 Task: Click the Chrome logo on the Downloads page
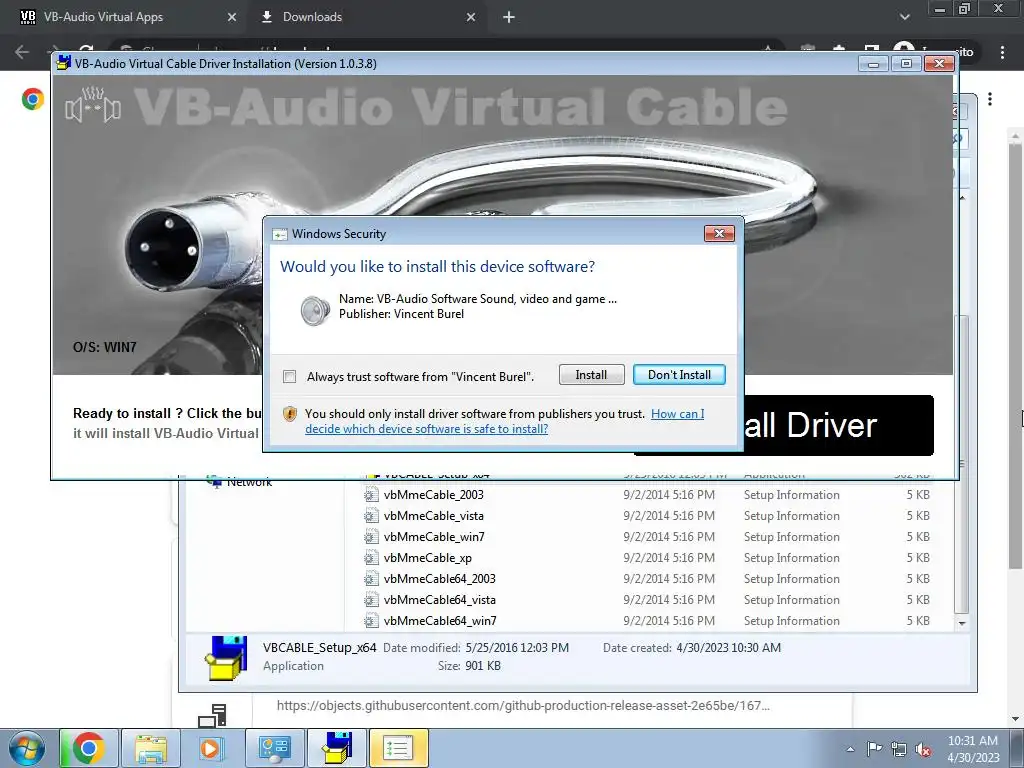coord(33,99)
